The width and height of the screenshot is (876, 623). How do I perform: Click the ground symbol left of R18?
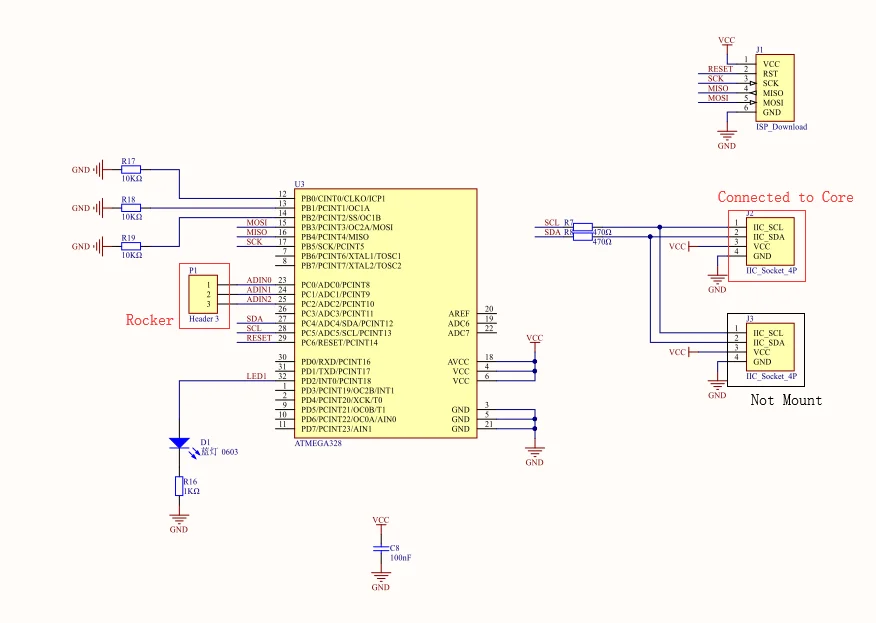click(99, 208)
